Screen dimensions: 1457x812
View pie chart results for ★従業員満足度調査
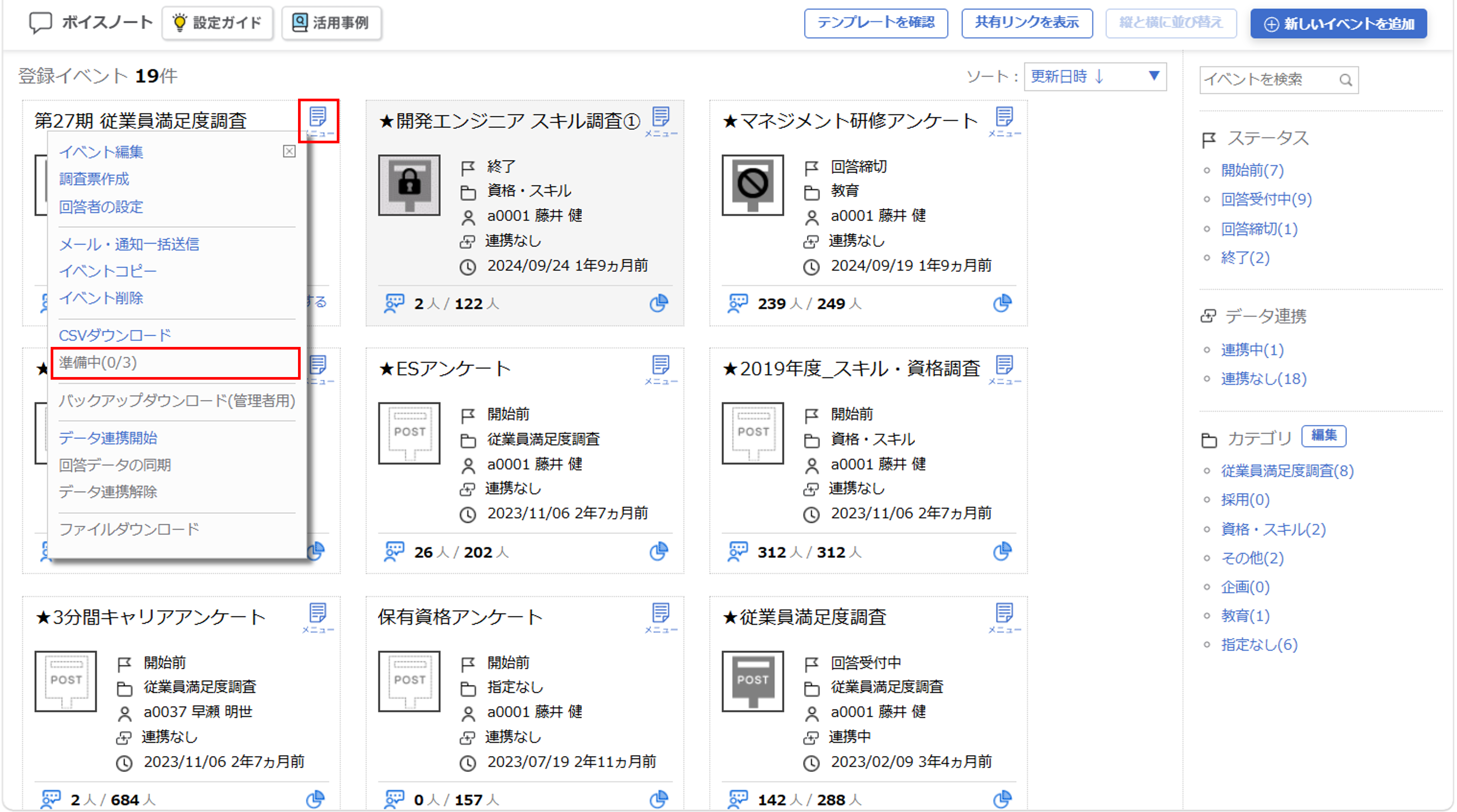click(x=1002, y=799)
